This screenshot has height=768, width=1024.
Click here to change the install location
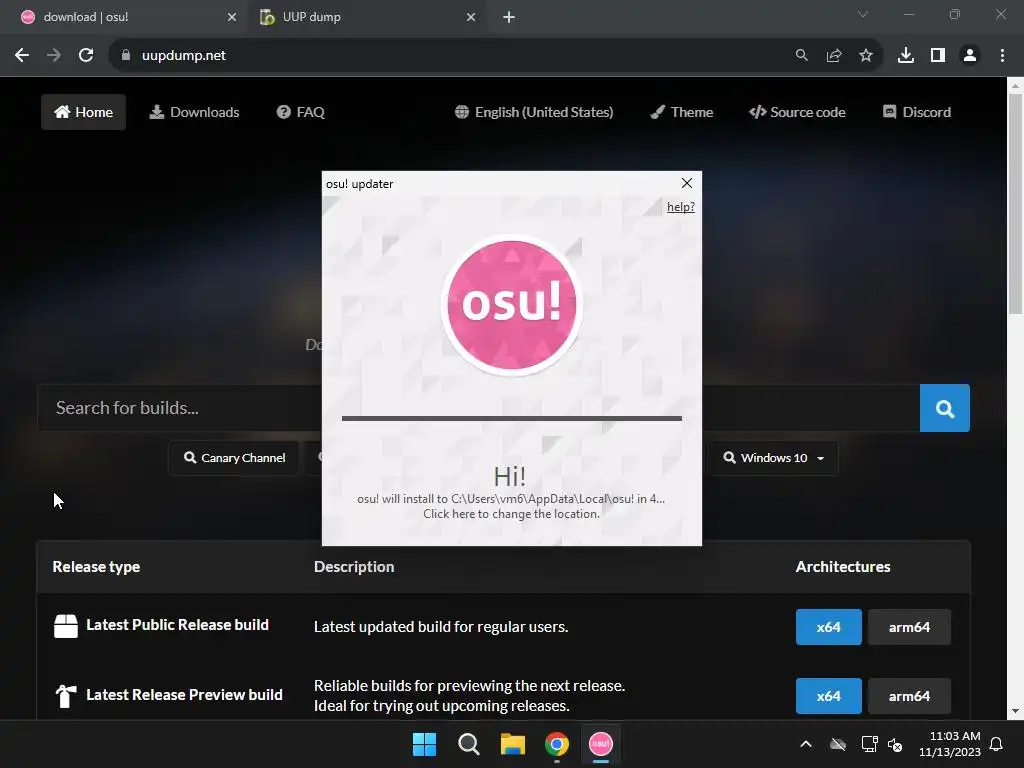(511, 514)
